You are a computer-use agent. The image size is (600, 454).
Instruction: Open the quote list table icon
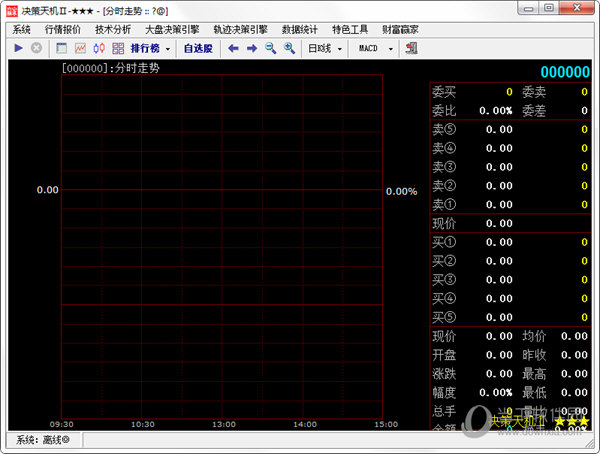[x=62, y=48]
